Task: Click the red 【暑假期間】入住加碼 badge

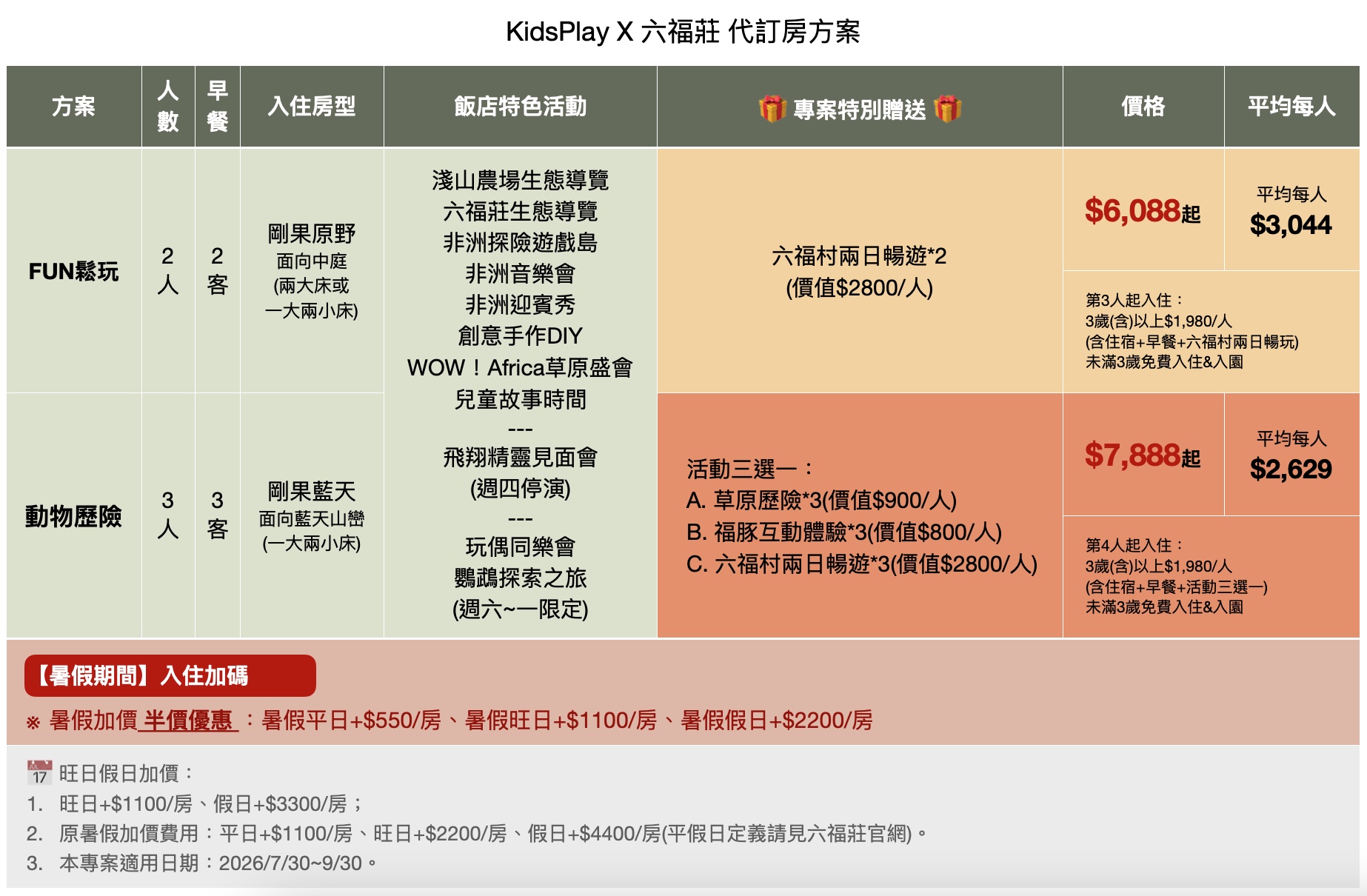Action: pos(170,675)
